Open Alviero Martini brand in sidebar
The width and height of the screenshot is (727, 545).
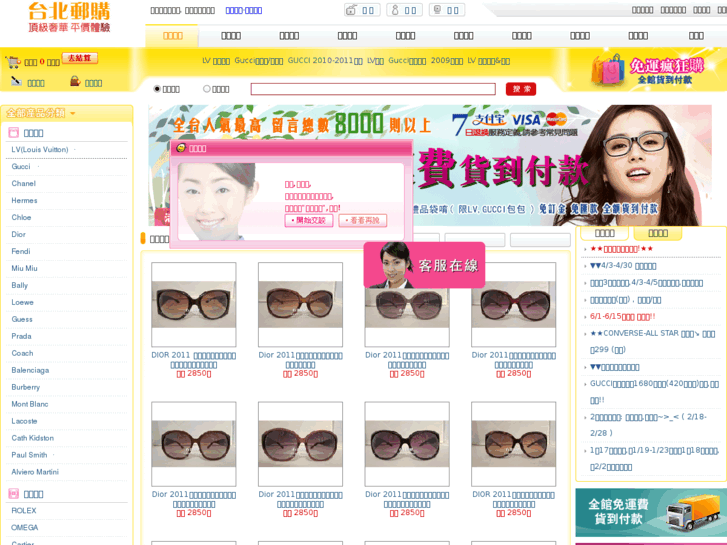tap(35, 472)
